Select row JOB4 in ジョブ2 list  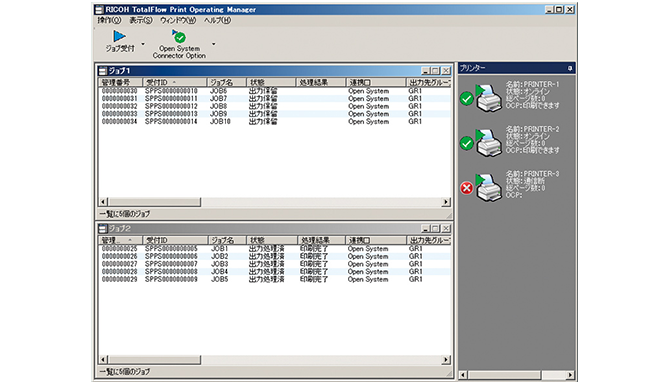coord(274,272)
